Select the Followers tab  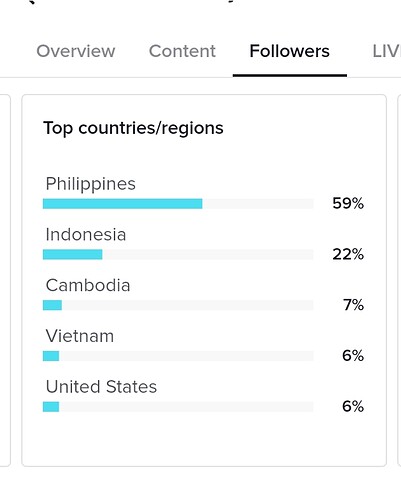[x=290, y=51]
